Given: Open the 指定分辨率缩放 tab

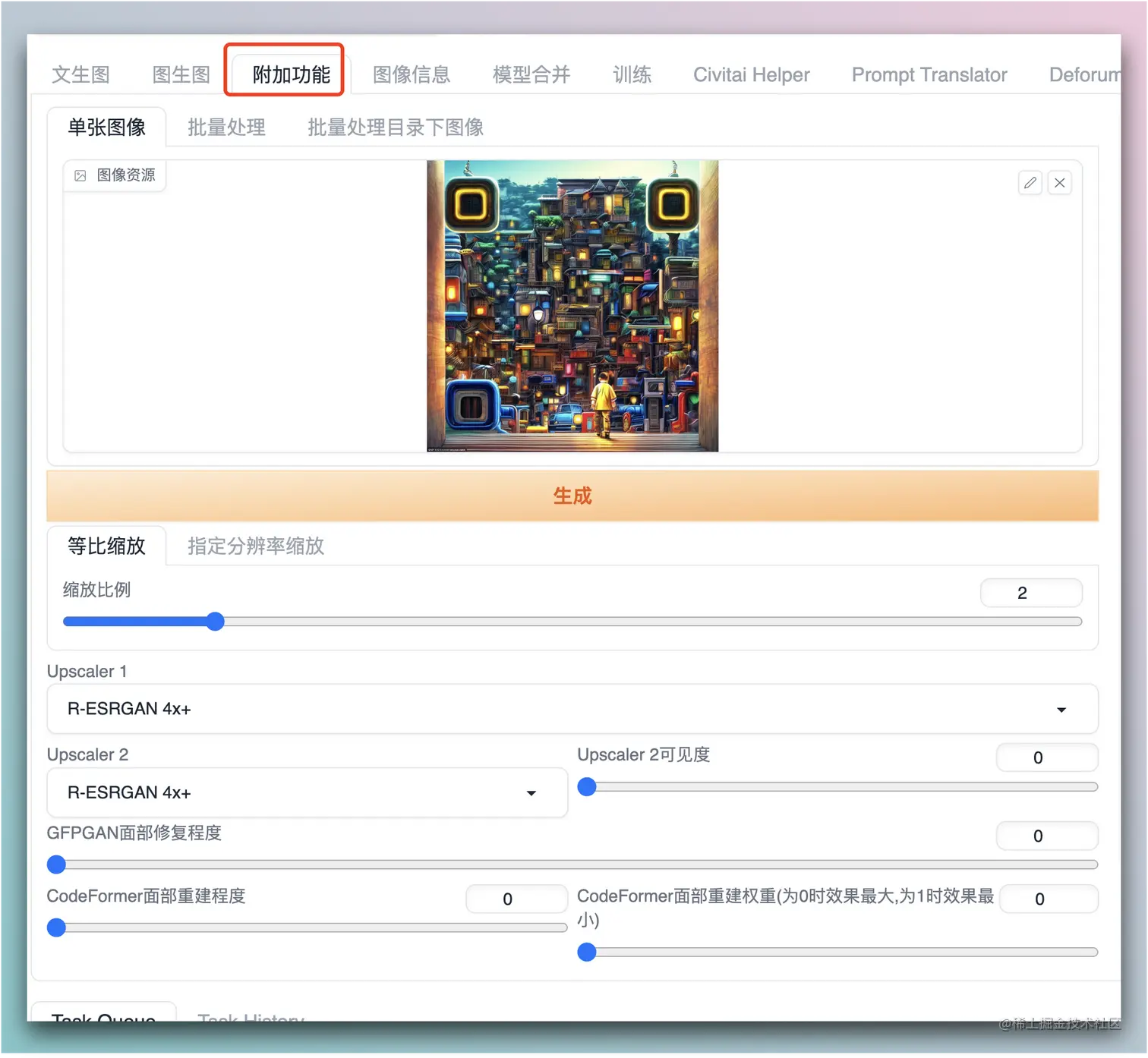Looking at the screenshot, I should point(255,546).
